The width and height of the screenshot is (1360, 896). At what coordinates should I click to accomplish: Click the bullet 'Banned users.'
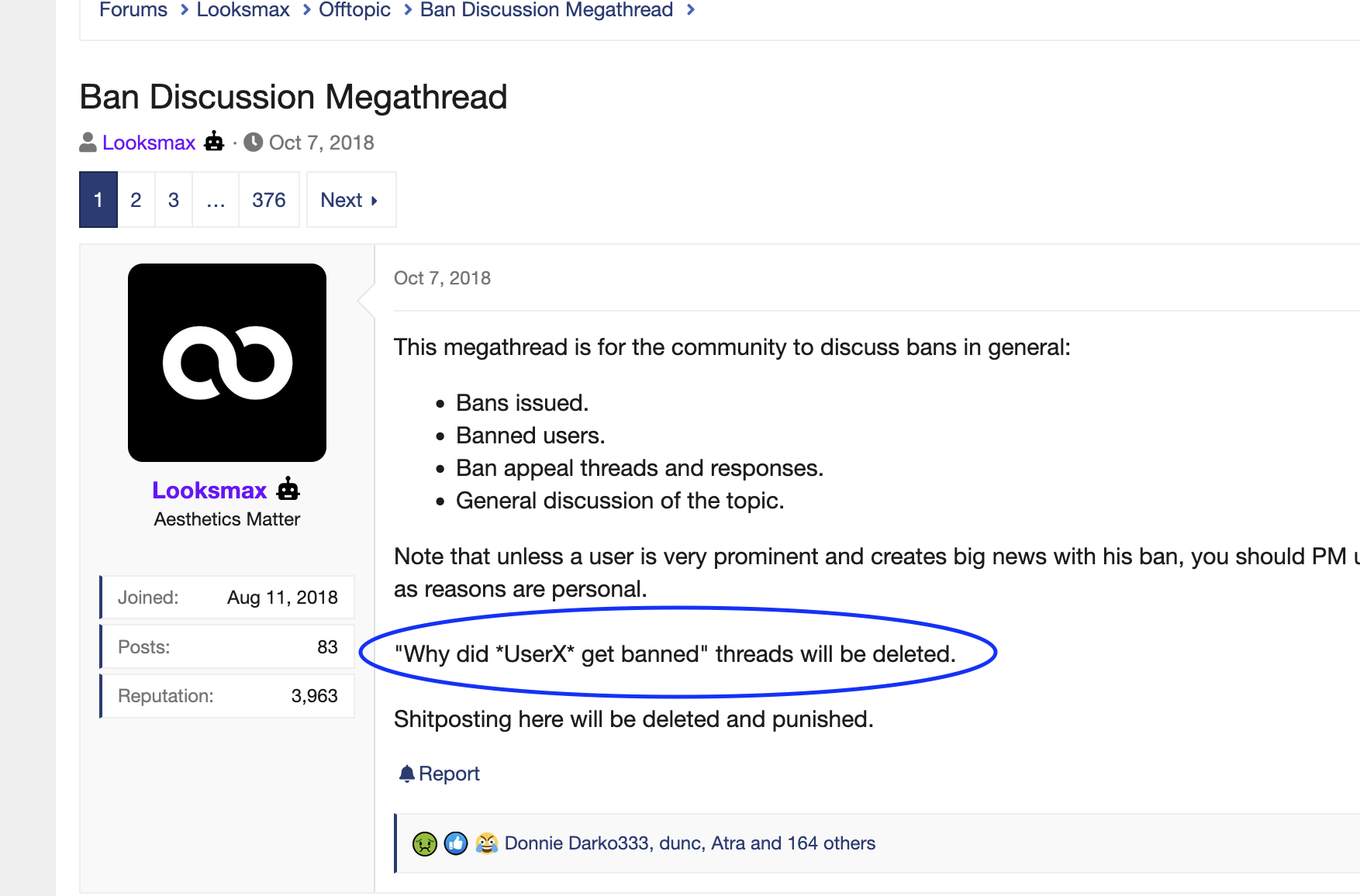click(x=530, y=436)
